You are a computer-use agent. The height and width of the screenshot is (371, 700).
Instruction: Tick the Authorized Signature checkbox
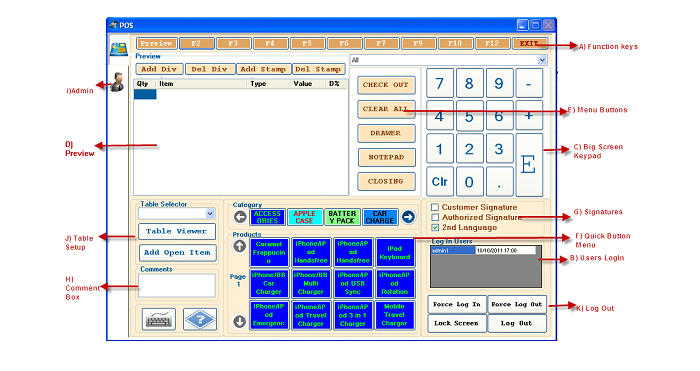[435, 217]
